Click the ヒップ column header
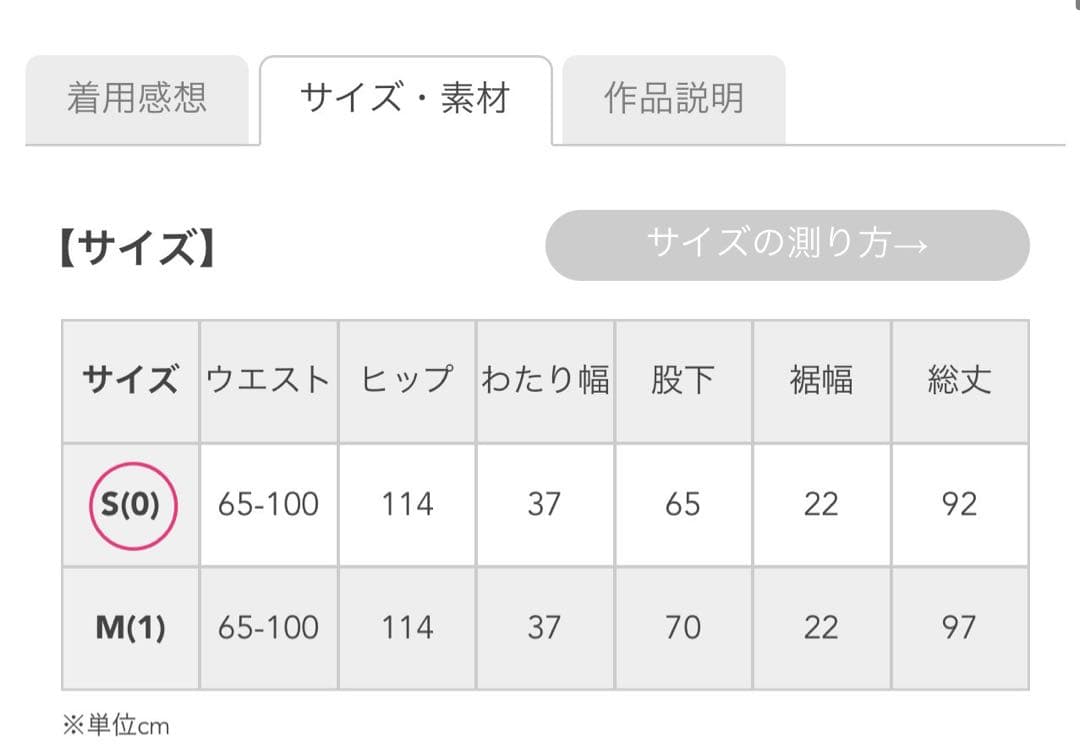The image size is (1080, 749). tap(405, 380)
